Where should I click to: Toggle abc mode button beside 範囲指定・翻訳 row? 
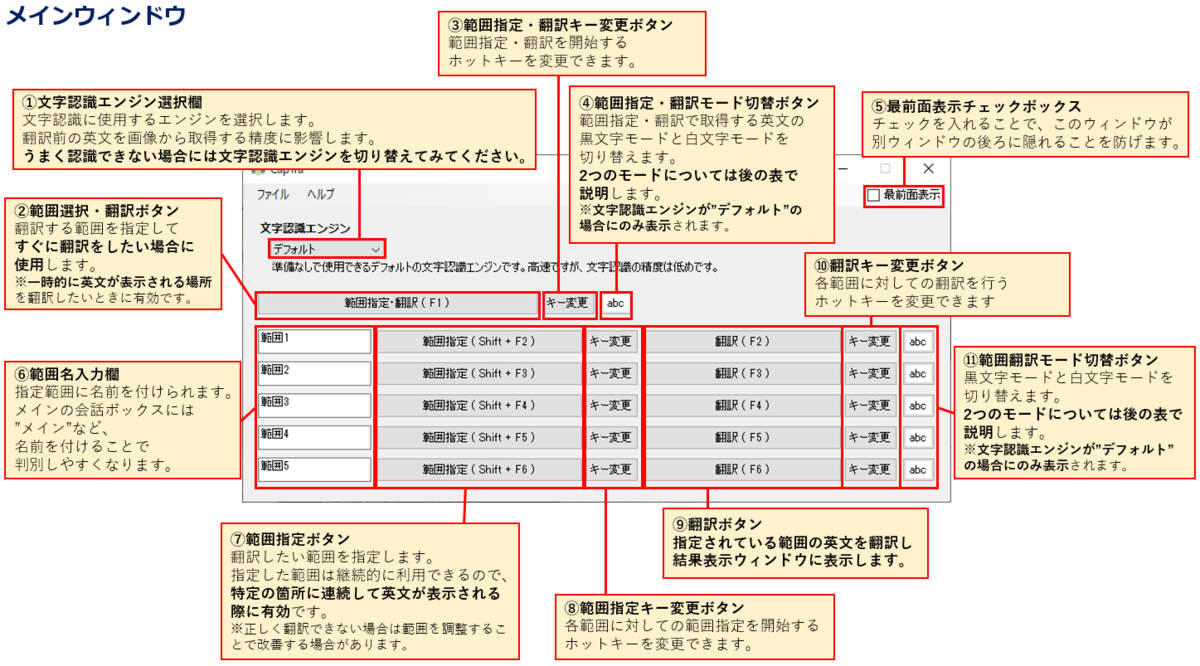618,303
